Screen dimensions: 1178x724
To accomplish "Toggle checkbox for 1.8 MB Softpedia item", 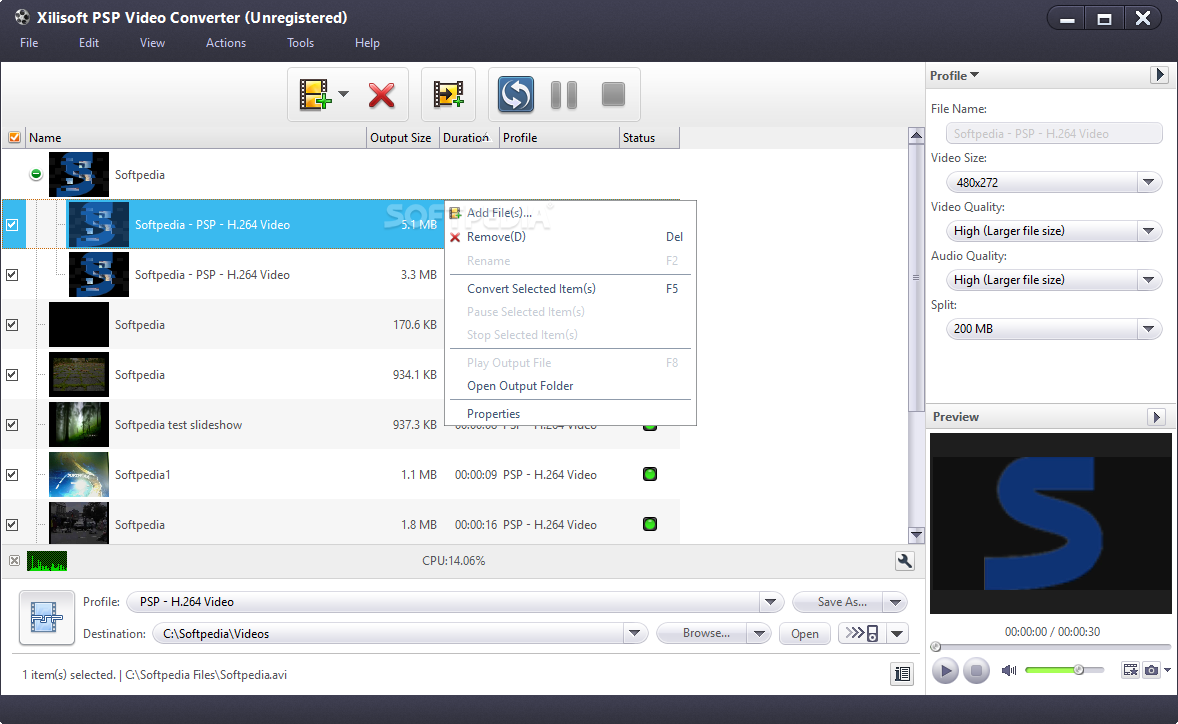I will pyautogui.click(x=12, y=525).
